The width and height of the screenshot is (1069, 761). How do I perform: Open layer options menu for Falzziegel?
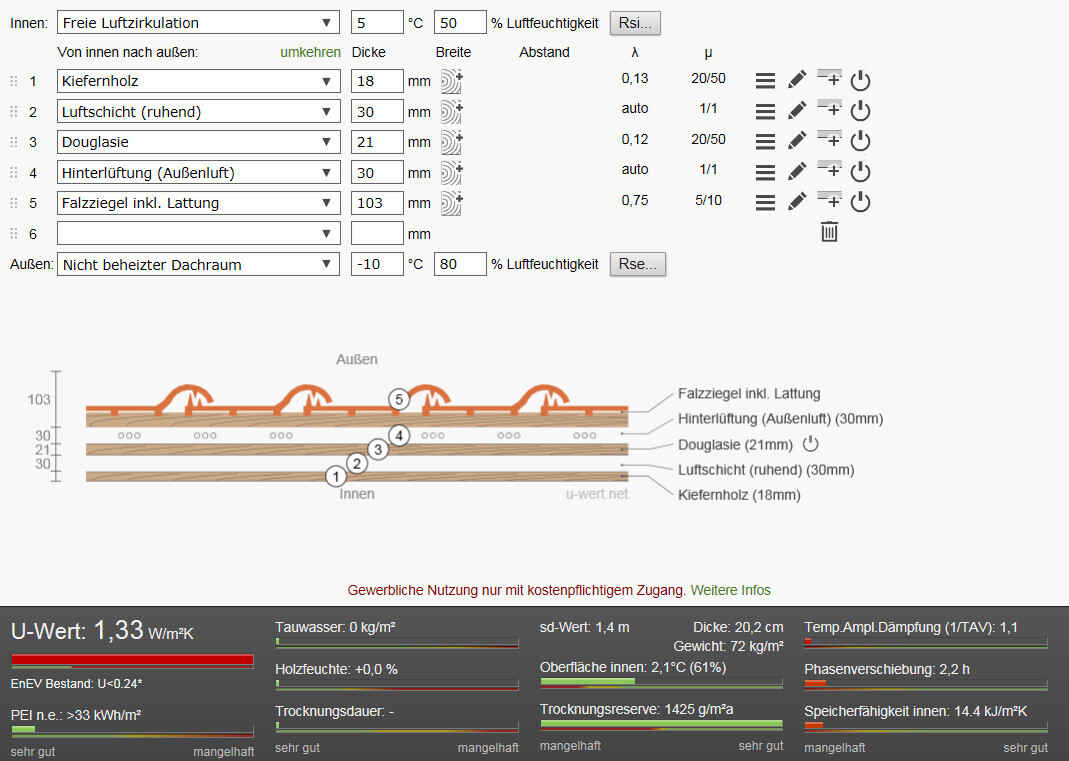coord(765,203)
